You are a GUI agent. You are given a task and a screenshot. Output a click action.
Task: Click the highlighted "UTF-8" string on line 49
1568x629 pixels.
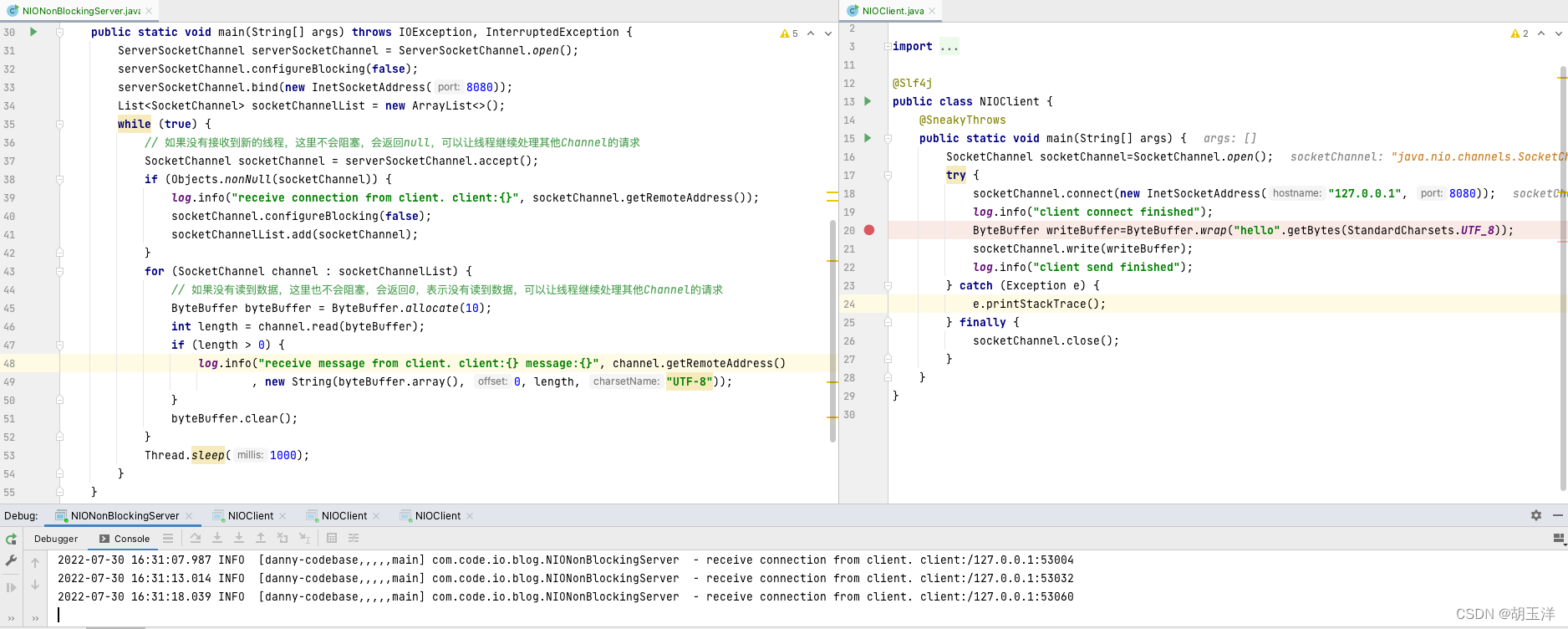[x=690, y=381]
